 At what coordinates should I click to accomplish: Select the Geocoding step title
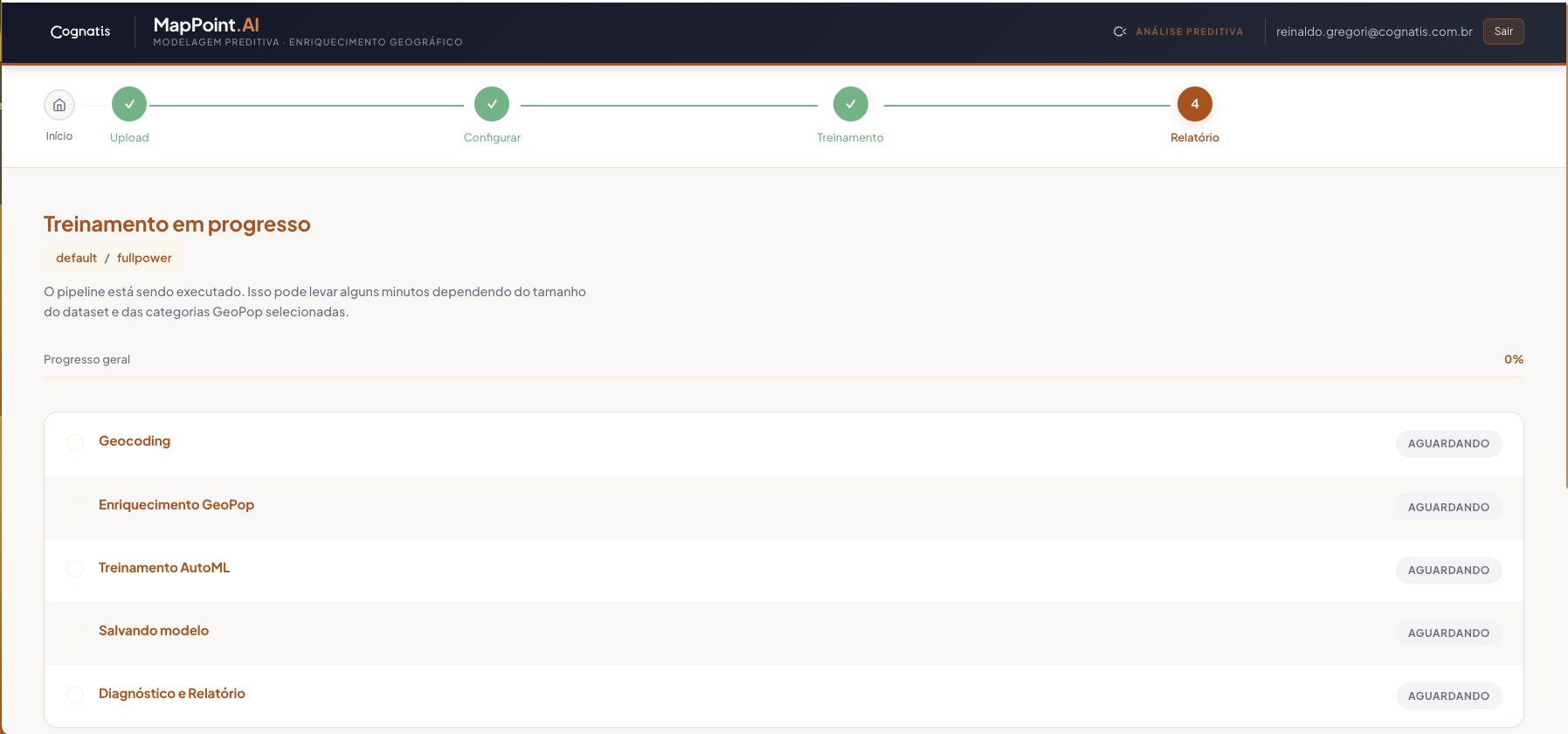(135, 441)
